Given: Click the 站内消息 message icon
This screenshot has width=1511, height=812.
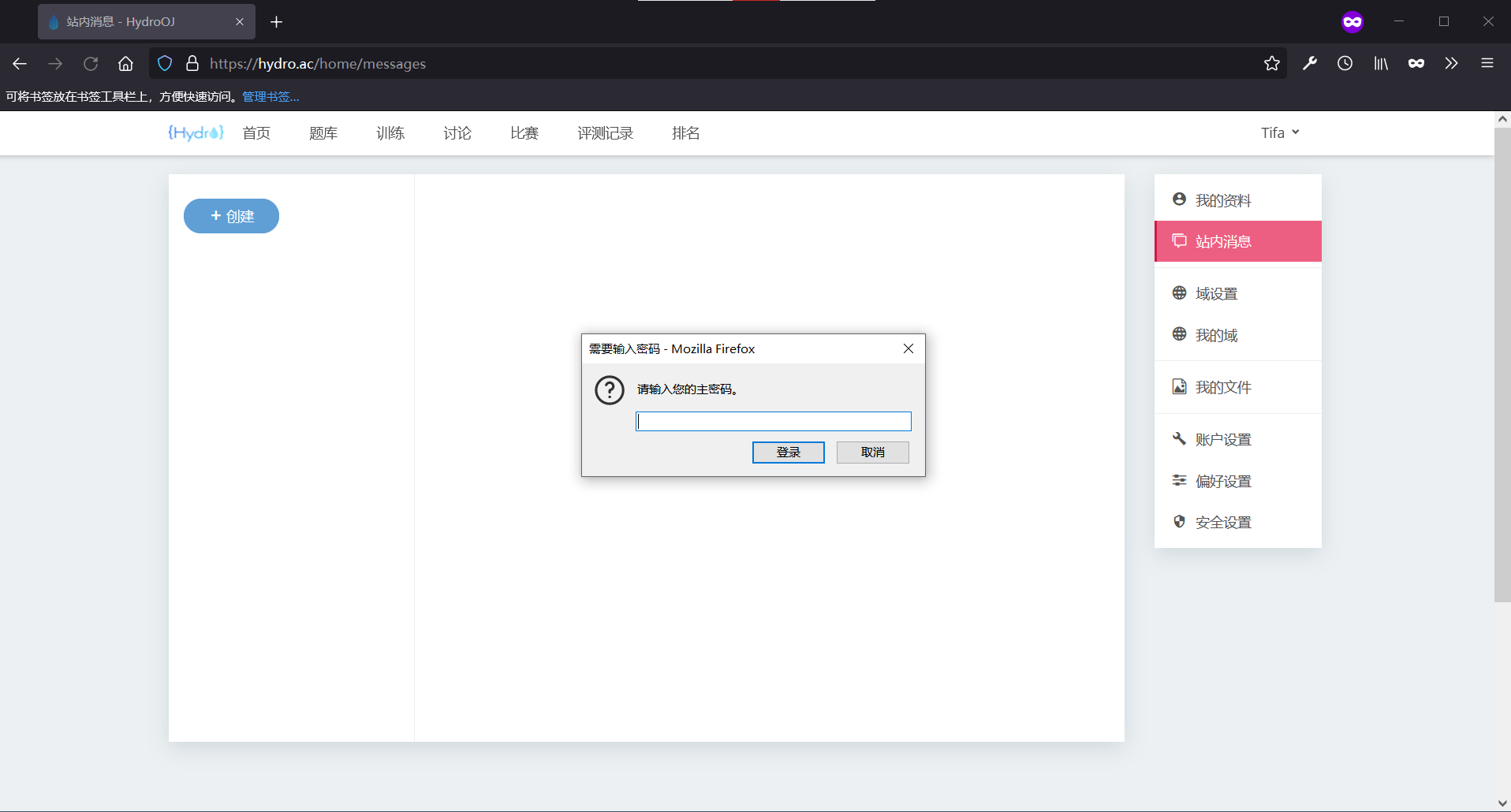Looking at the screenshot, I should point(1179,240).
